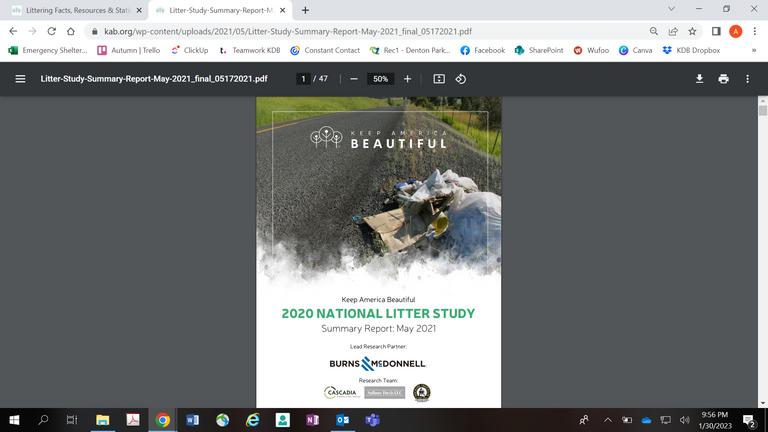
Task: Open the browser home page
Action: pos(71,31)
